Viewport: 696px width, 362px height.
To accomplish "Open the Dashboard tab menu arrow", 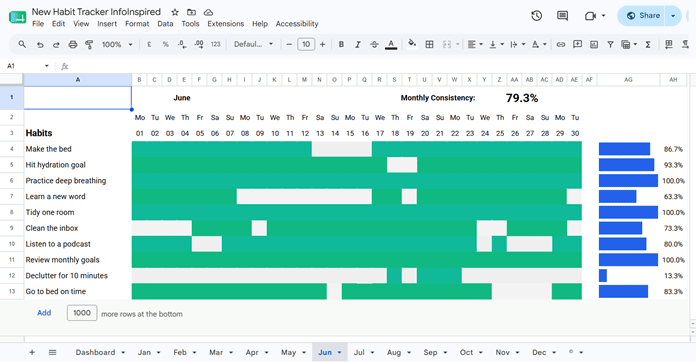I will point(123,353).
